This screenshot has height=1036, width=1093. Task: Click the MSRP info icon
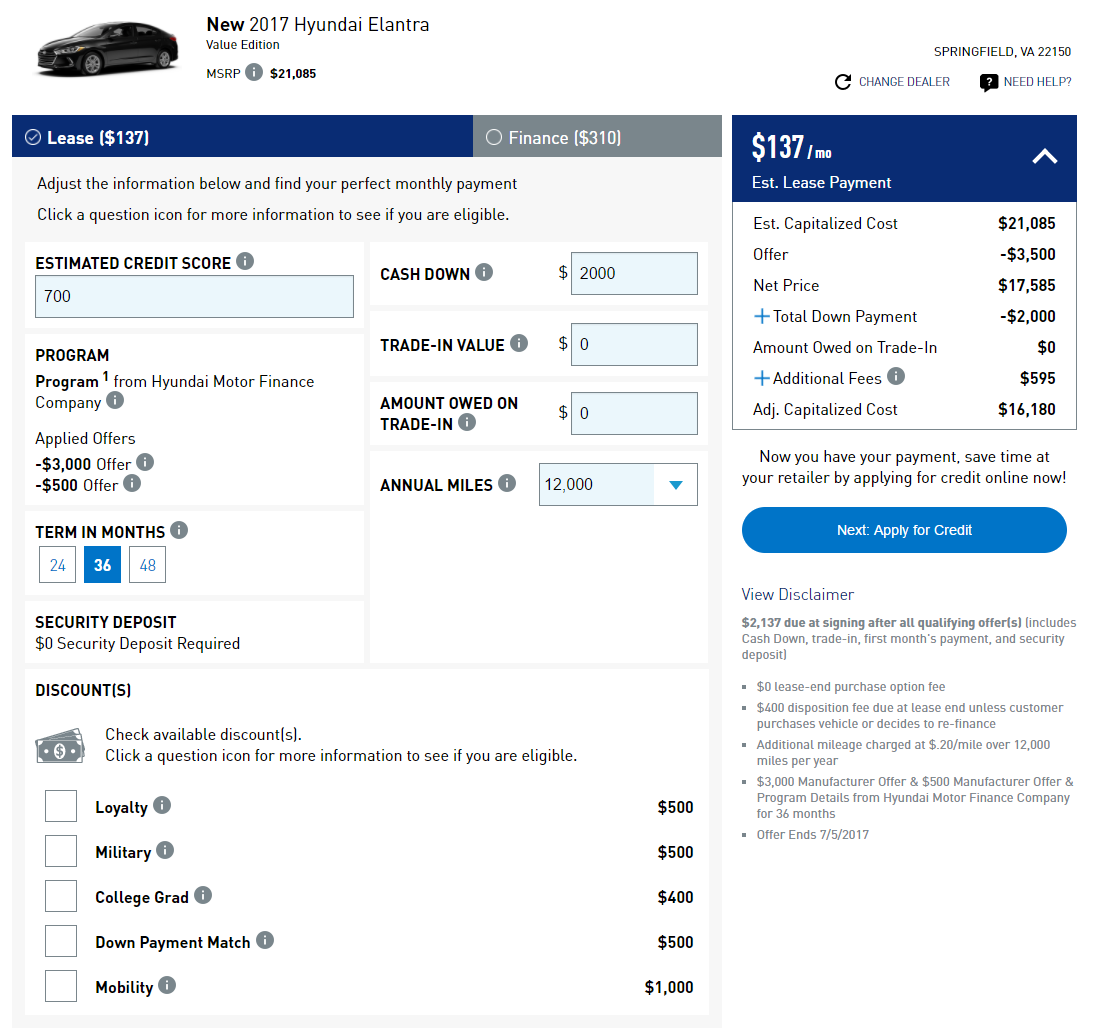pyautogui.click(x=254, y=73)
